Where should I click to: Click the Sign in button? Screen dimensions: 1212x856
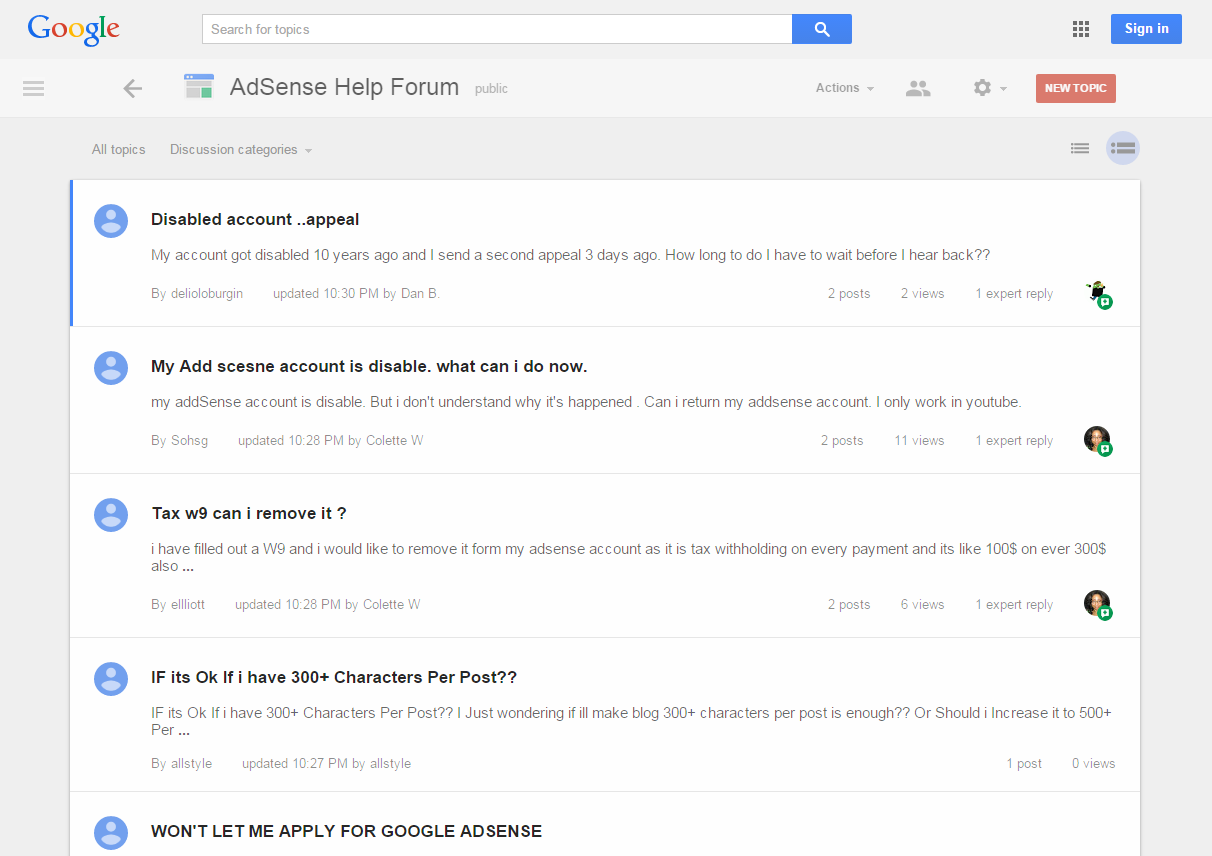(x=1146, y=29)
